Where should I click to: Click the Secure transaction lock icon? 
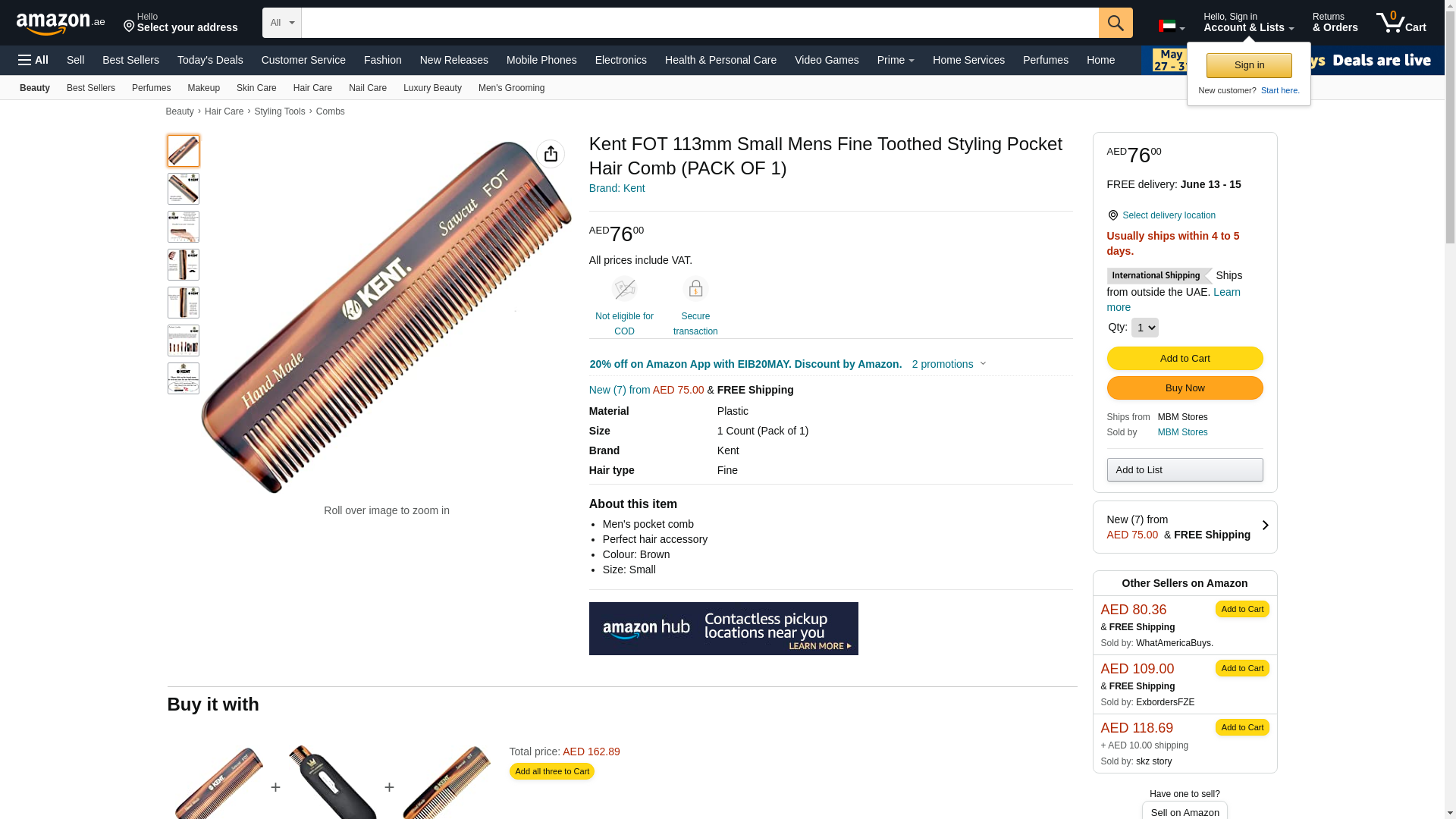695,289
